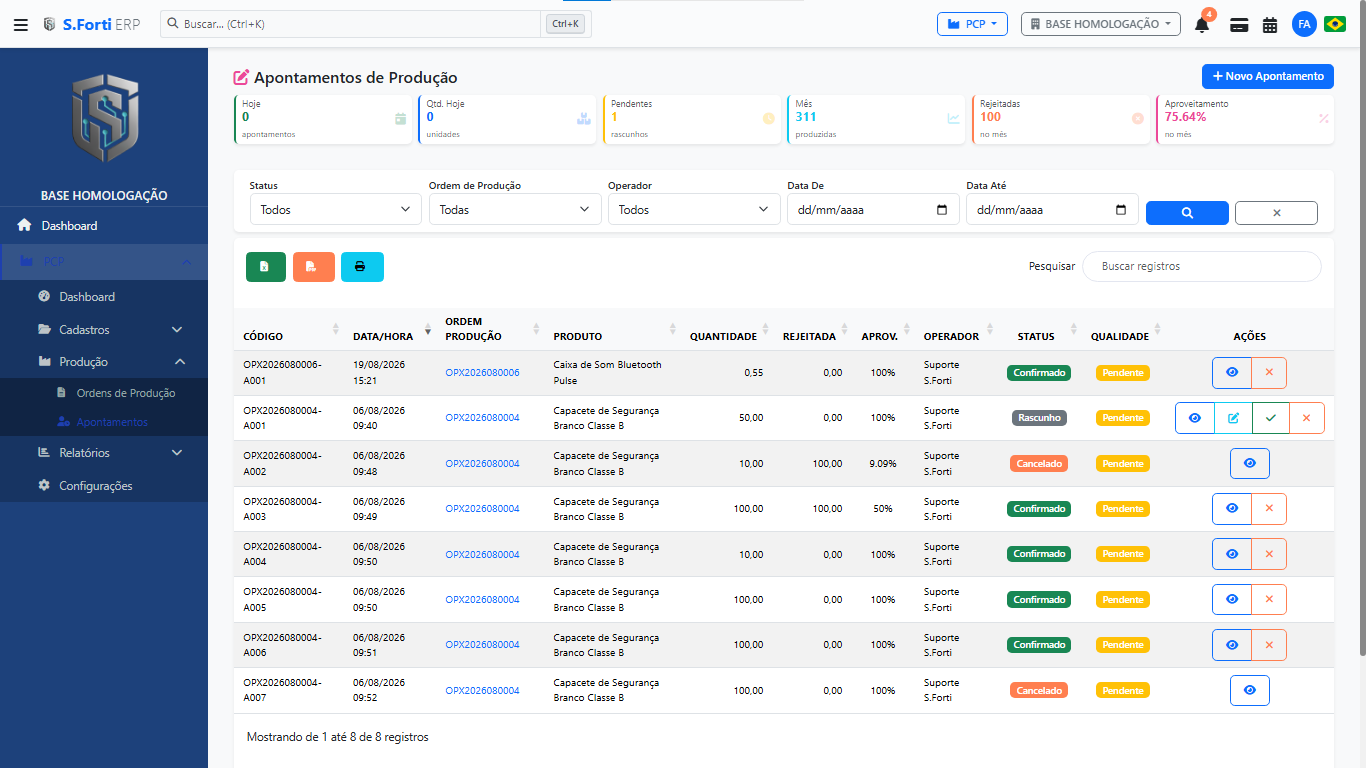The height and width of the screenshot is (768, 1366).
Task: Clear filters with the X button
Action: 1276,213
